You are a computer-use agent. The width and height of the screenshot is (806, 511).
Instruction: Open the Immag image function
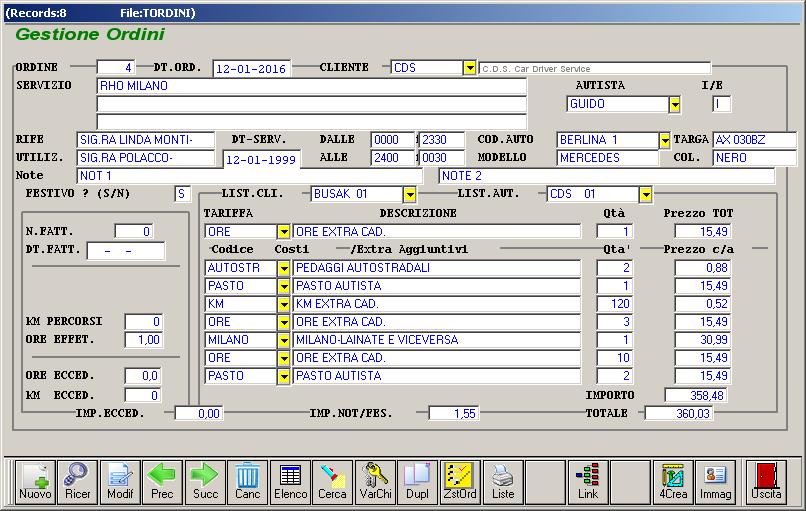716,481
